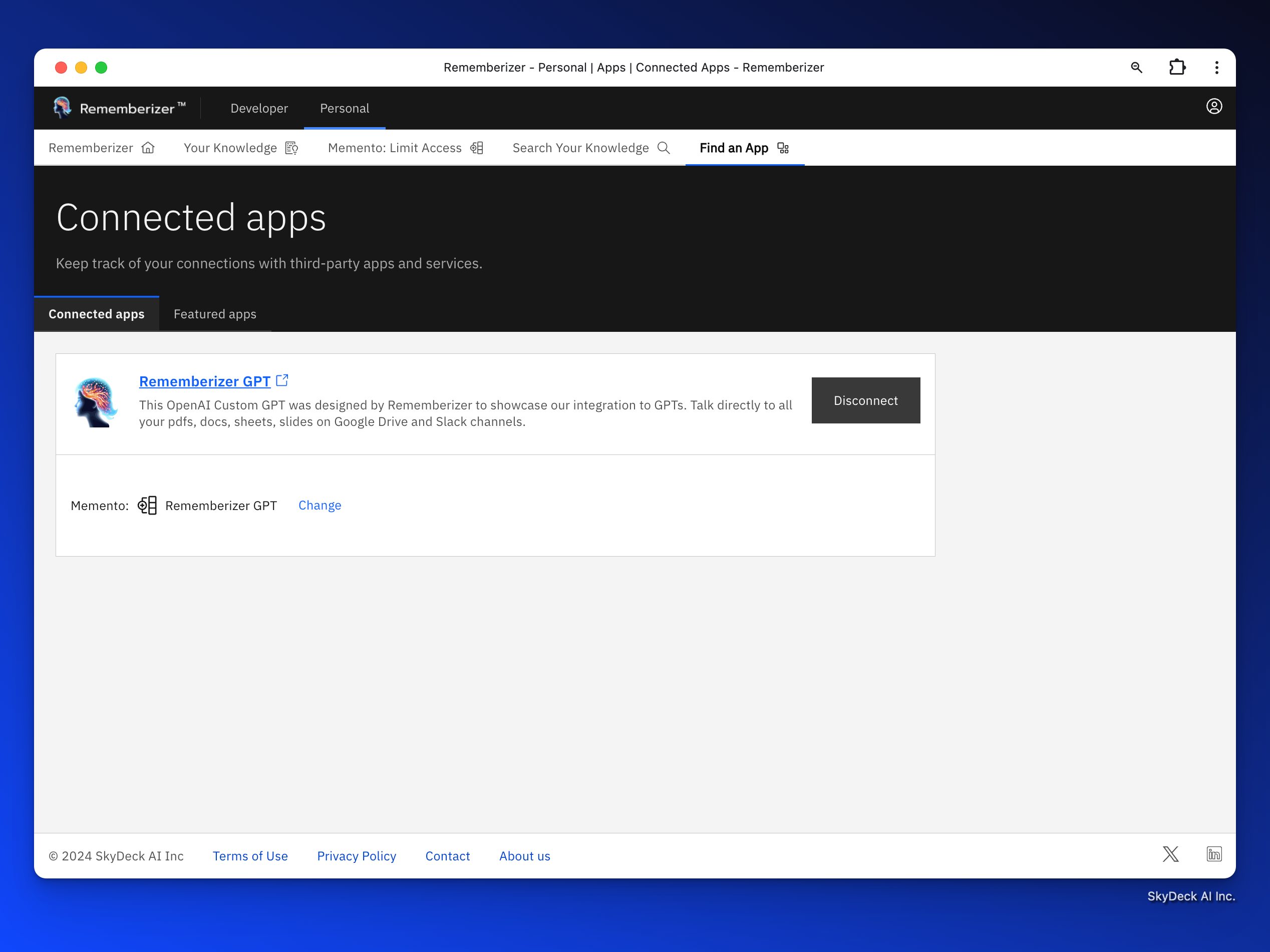Screen dimensions: 1270x952
Task: Open the browser extensions puzzle icon
Action: (x=1177, y=68)
